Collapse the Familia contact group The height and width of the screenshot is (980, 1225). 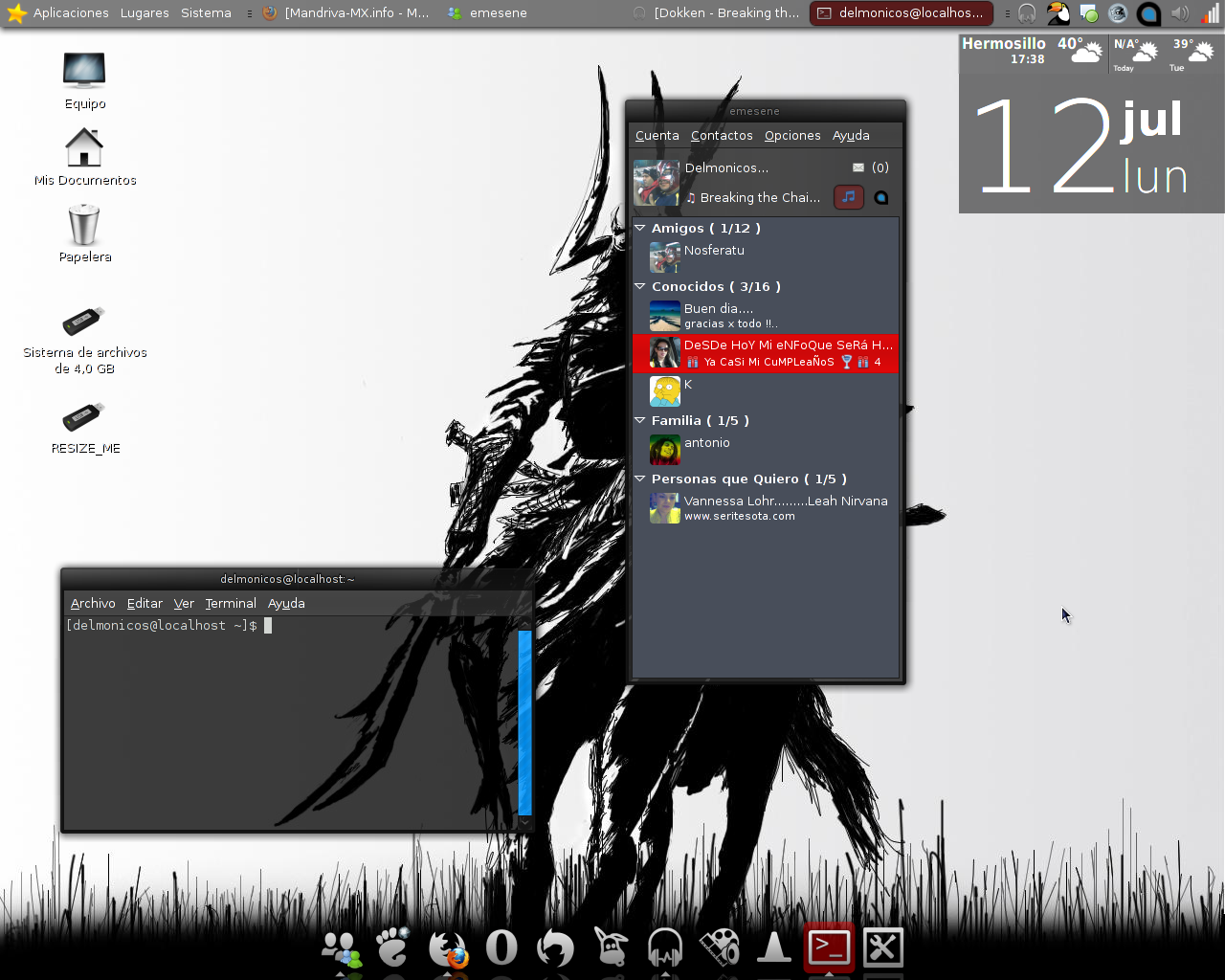(x=640, y=420)
